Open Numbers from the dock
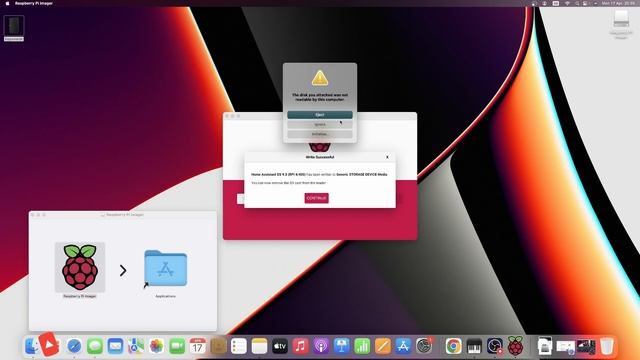Image resolution: width=640 pixels, height=360 pixels. [x=362, y=346]
